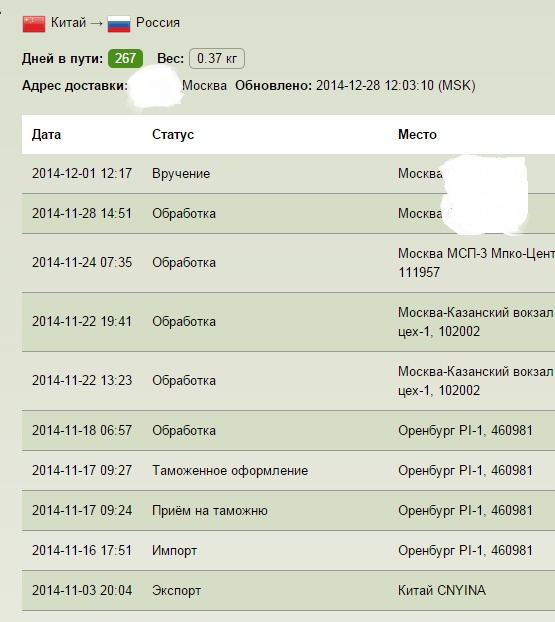Select date 2014-11-22 13:23
Viewport: 555px width, 622px height.
82,381
